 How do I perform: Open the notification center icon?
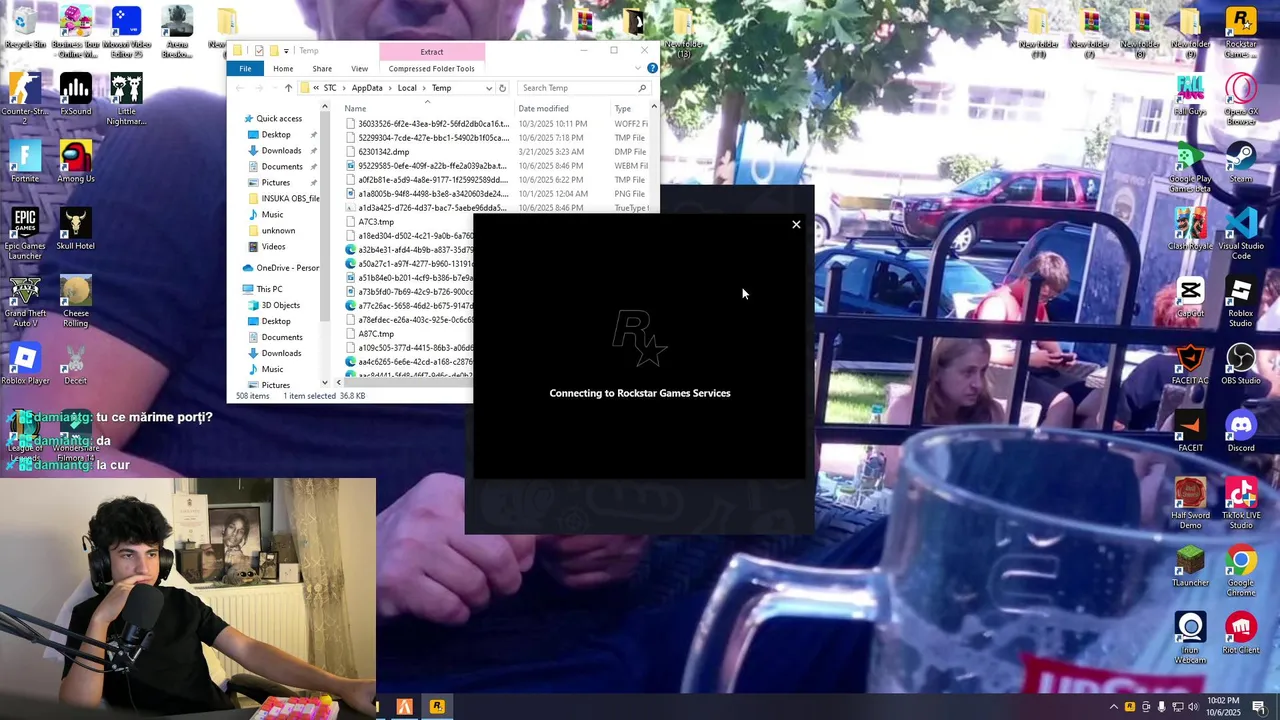tap(1259, 707)
